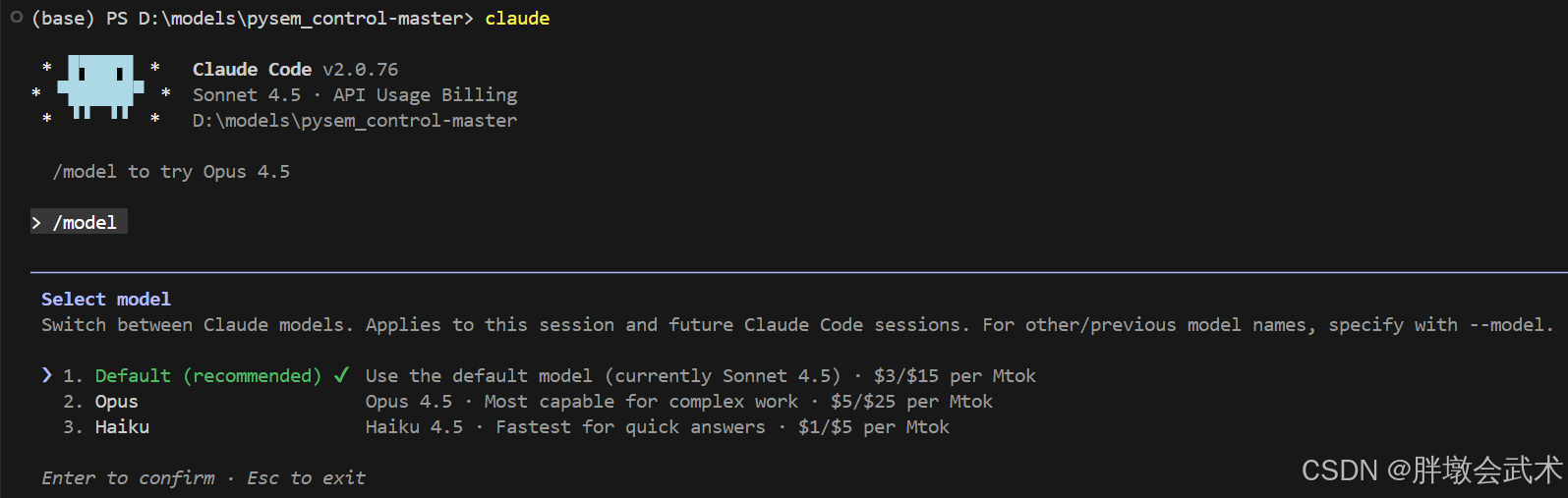Image resolution: width=1568 pixels, height=498 pixels.
Task: Click the selection arrow before option 1
Action: (47, 375)
